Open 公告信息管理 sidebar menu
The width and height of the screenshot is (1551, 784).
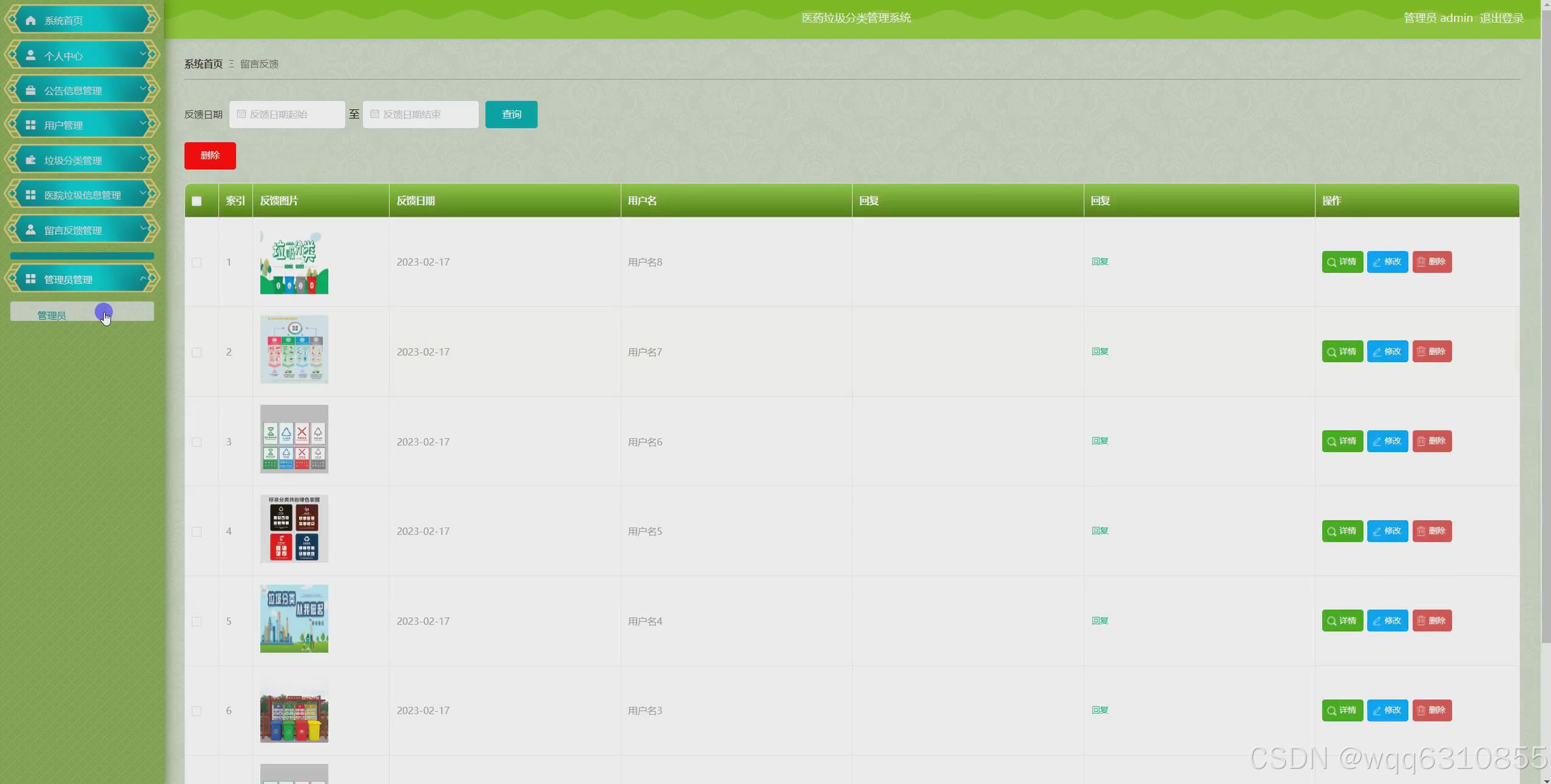(82, 90)
